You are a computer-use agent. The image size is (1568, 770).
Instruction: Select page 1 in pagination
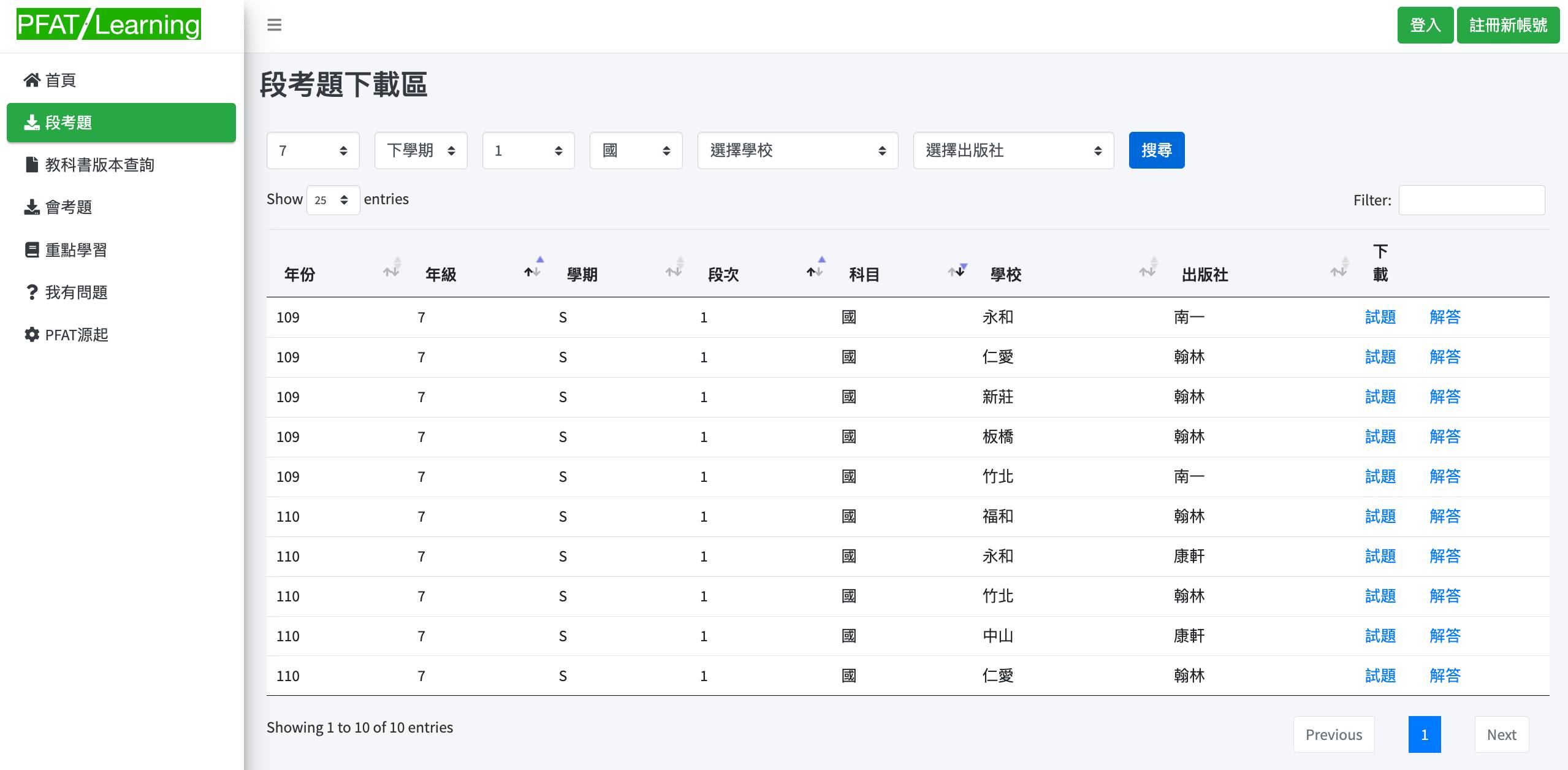pos(1425,734)
